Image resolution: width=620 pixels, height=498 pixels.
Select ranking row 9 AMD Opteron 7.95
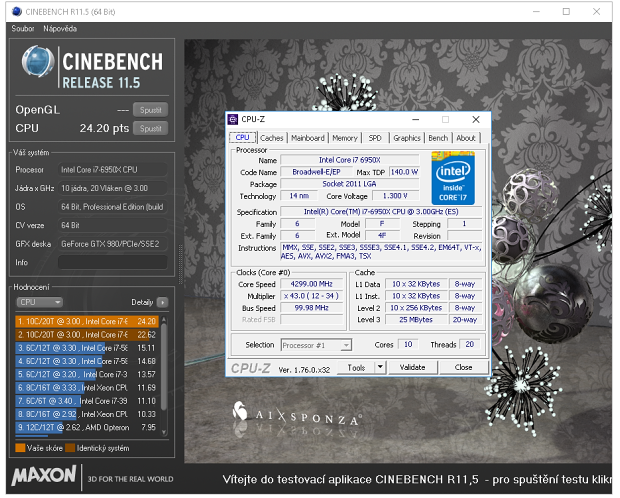pos(87,427)
